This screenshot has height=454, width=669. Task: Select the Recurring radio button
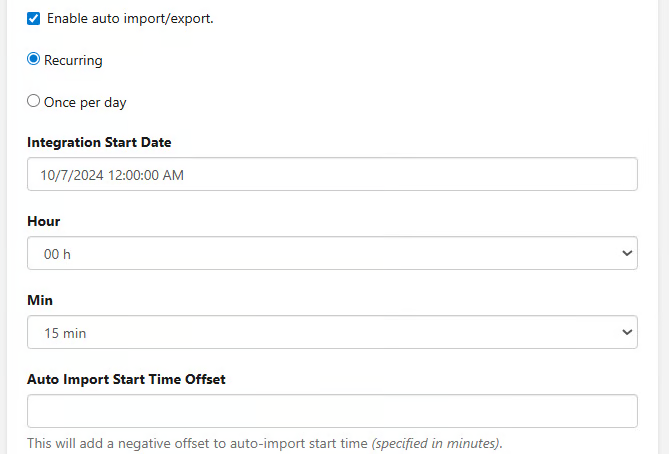click(x=33, y=60)
